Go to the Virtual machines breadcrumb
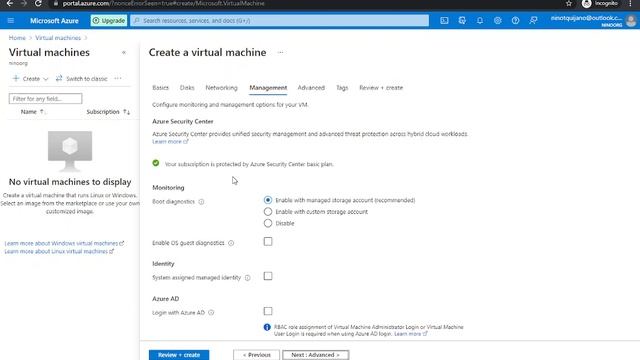This screenshot has height=360, width=640. [58, 38]
